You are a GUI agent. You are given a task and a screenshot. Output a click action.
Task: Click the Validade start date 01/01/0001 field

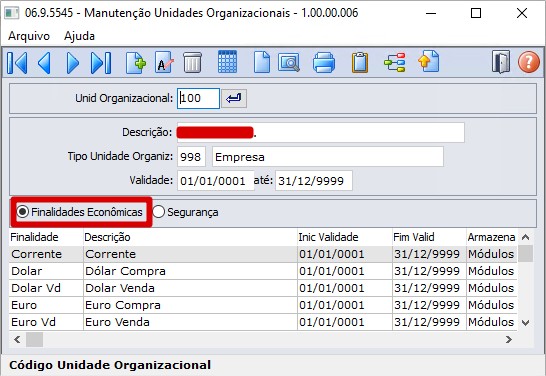tap(216, 181)
